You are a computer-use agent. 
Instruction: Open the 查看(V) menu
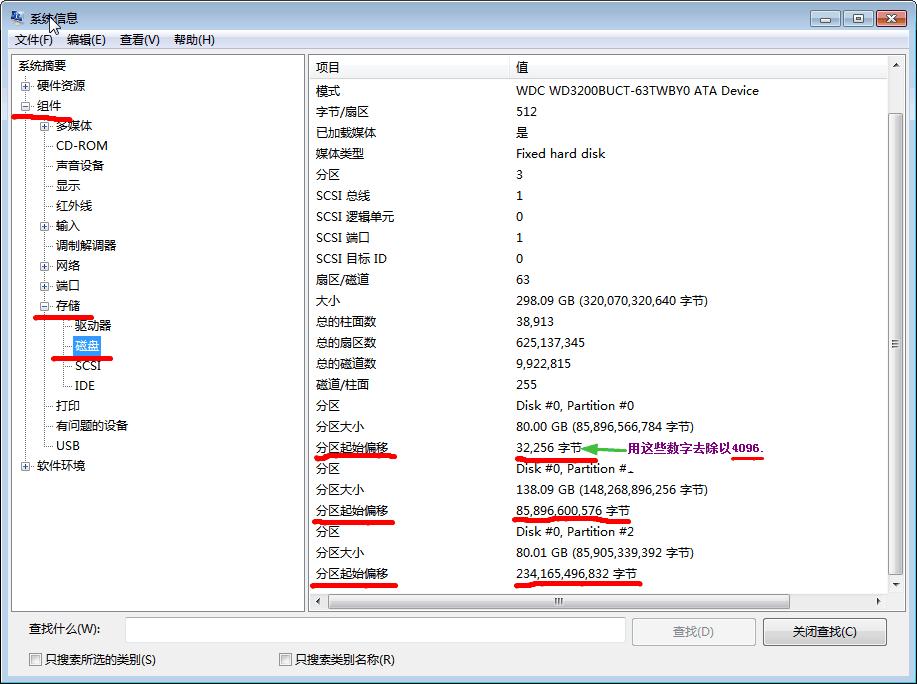tap(136, 40)
